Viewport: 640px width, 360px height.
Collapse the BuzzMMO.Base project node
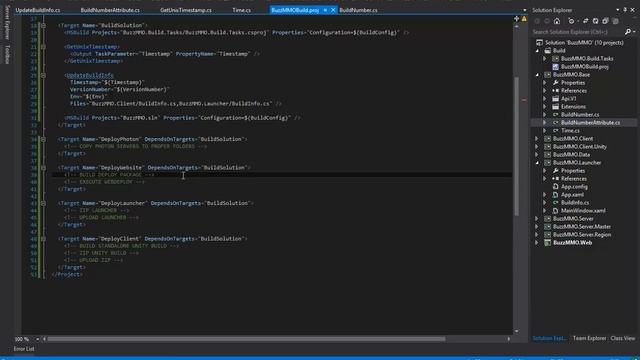coord(538,75)
